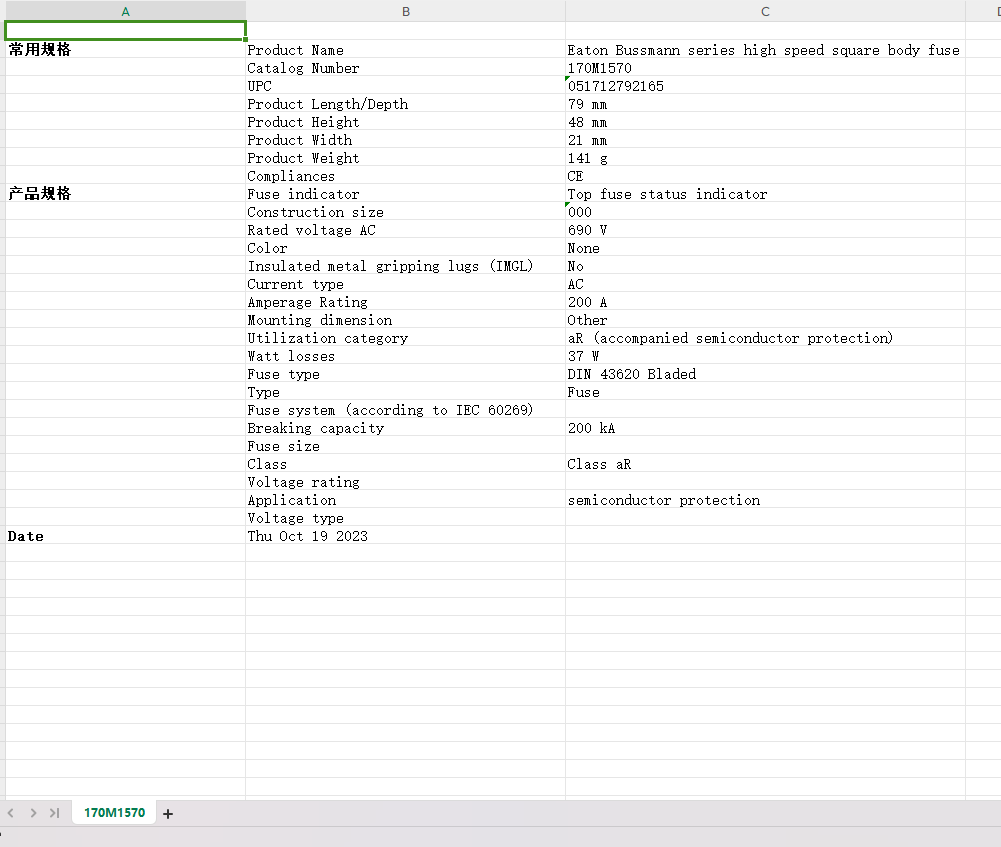Select the 051712792165 UPC value
The width and height of the screenshot is (1001, 847).
(x=765, y=86)
